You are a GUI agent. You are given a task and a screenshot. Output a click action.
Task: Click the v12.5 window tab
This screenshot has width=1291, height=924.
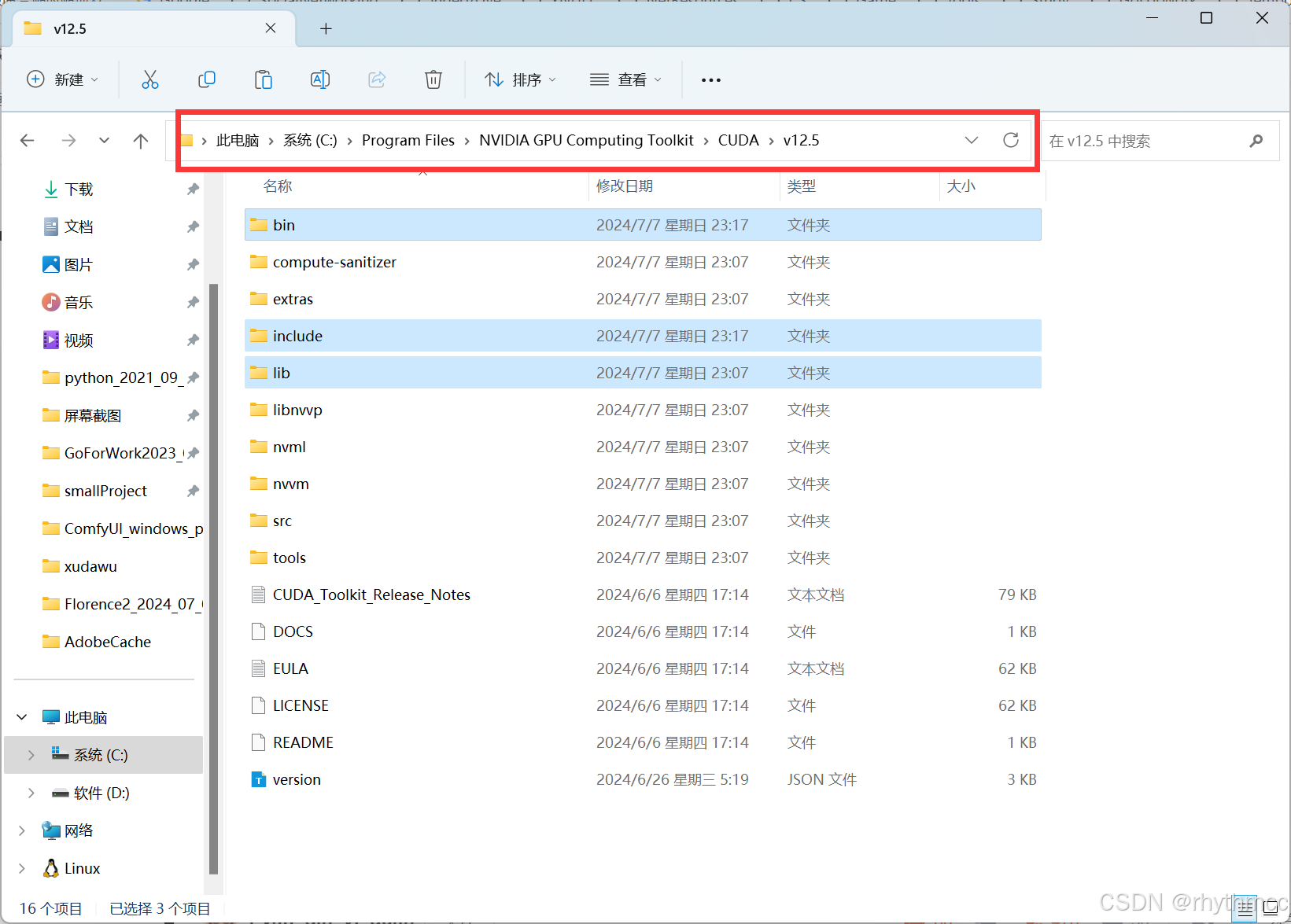pyautogui.click(x=154, y=29)
